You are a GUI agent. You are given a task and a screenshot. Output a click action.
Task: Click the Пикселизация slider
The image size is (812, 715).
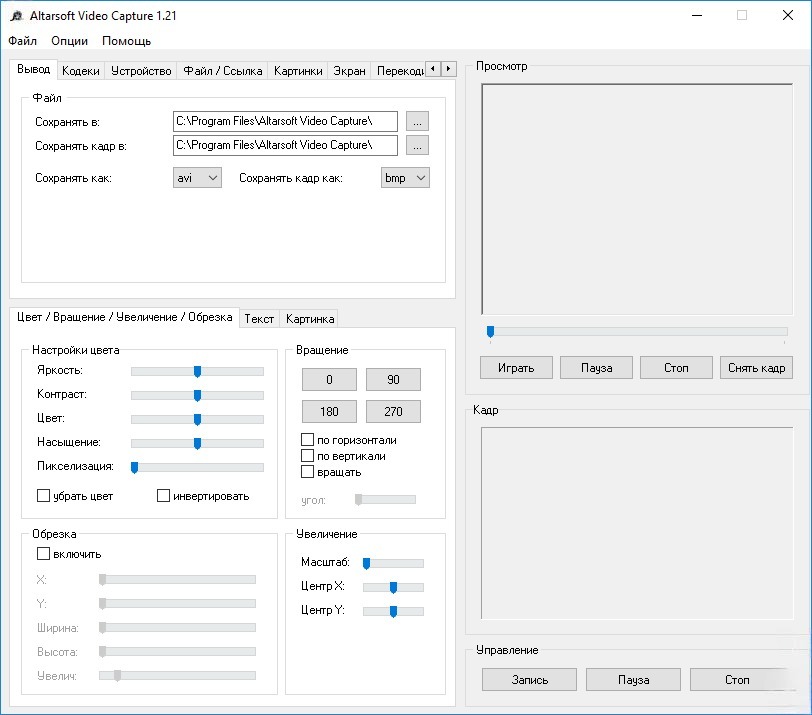[x=197, y=467]
